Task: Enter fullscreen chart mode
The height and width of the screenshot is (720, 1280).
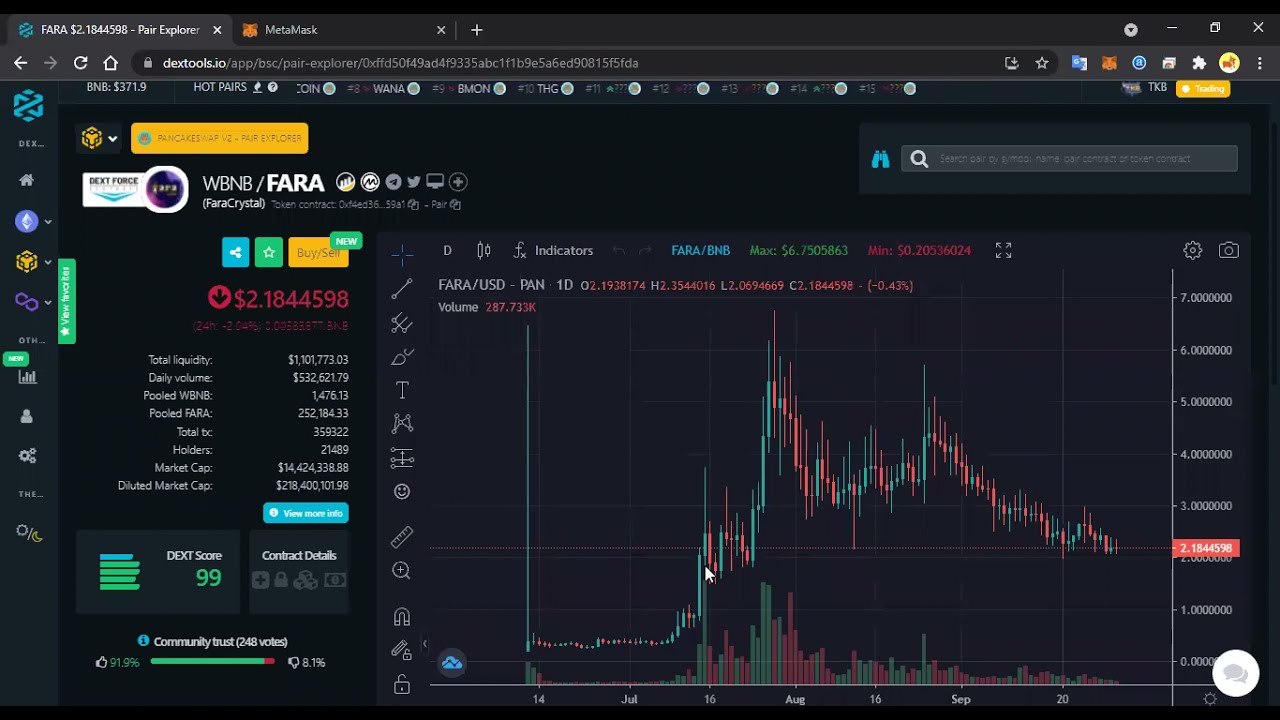Action: tap(1003, 250)
